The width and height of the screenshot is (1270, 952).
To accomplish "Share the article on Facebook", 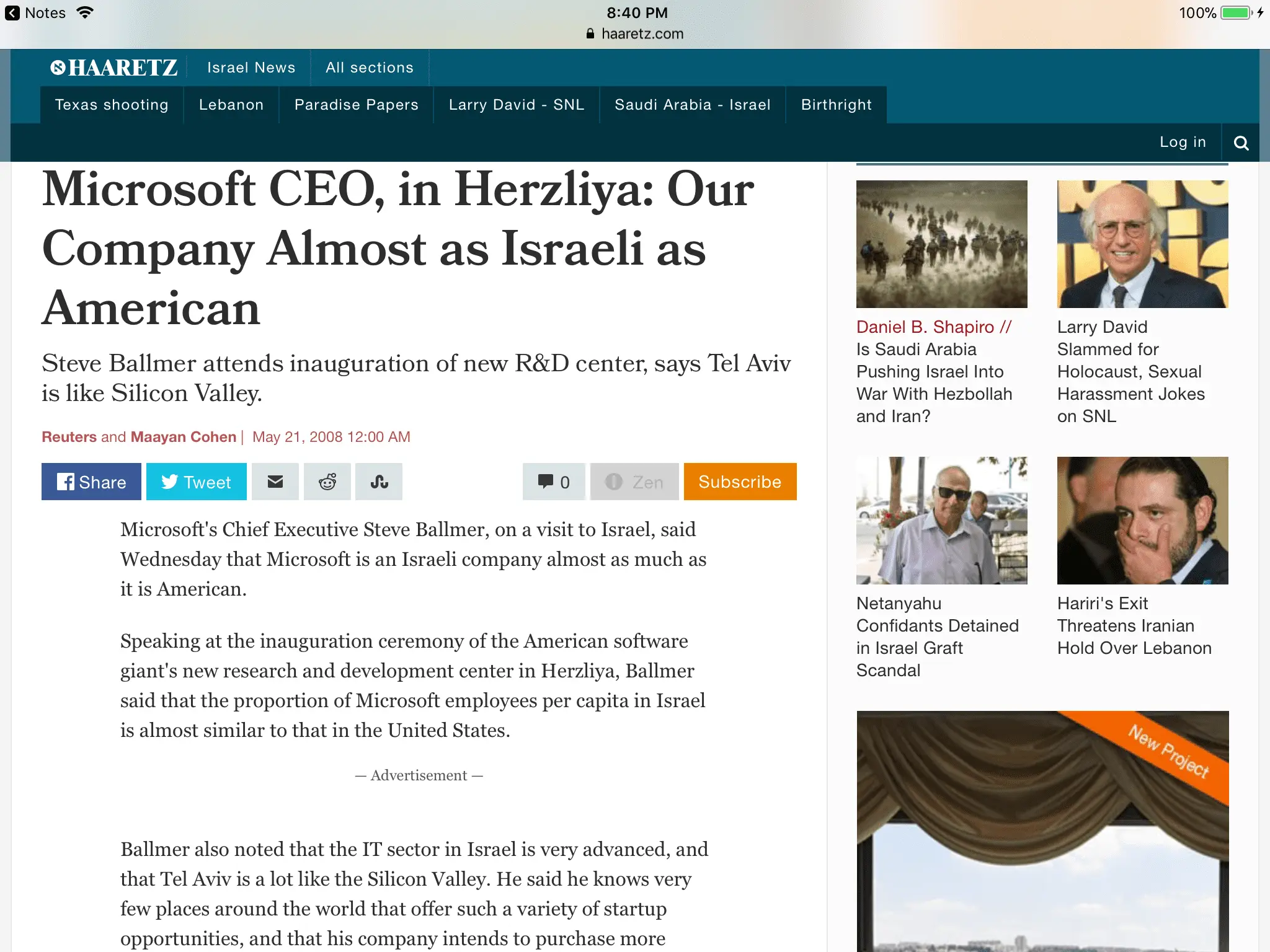I will tap(91, 482).
